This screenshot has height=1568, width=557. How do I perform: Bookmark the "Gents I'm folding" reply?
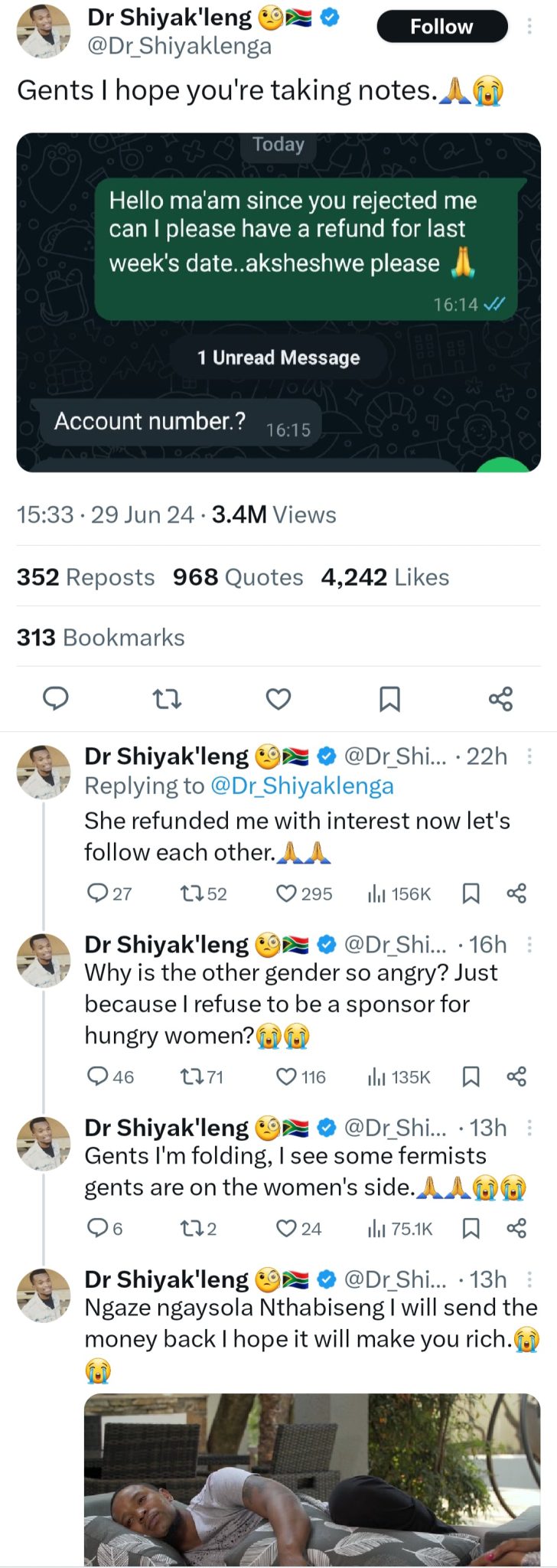coord(471,1229)
